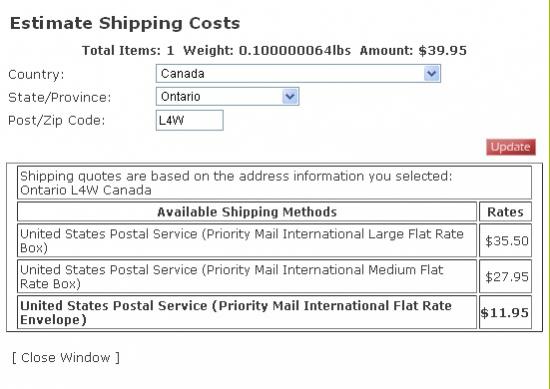Screen dimensions: 550x389
Task: Click the $27.95 rate cell
Action: pyautogui.click(x=505, y=276)
